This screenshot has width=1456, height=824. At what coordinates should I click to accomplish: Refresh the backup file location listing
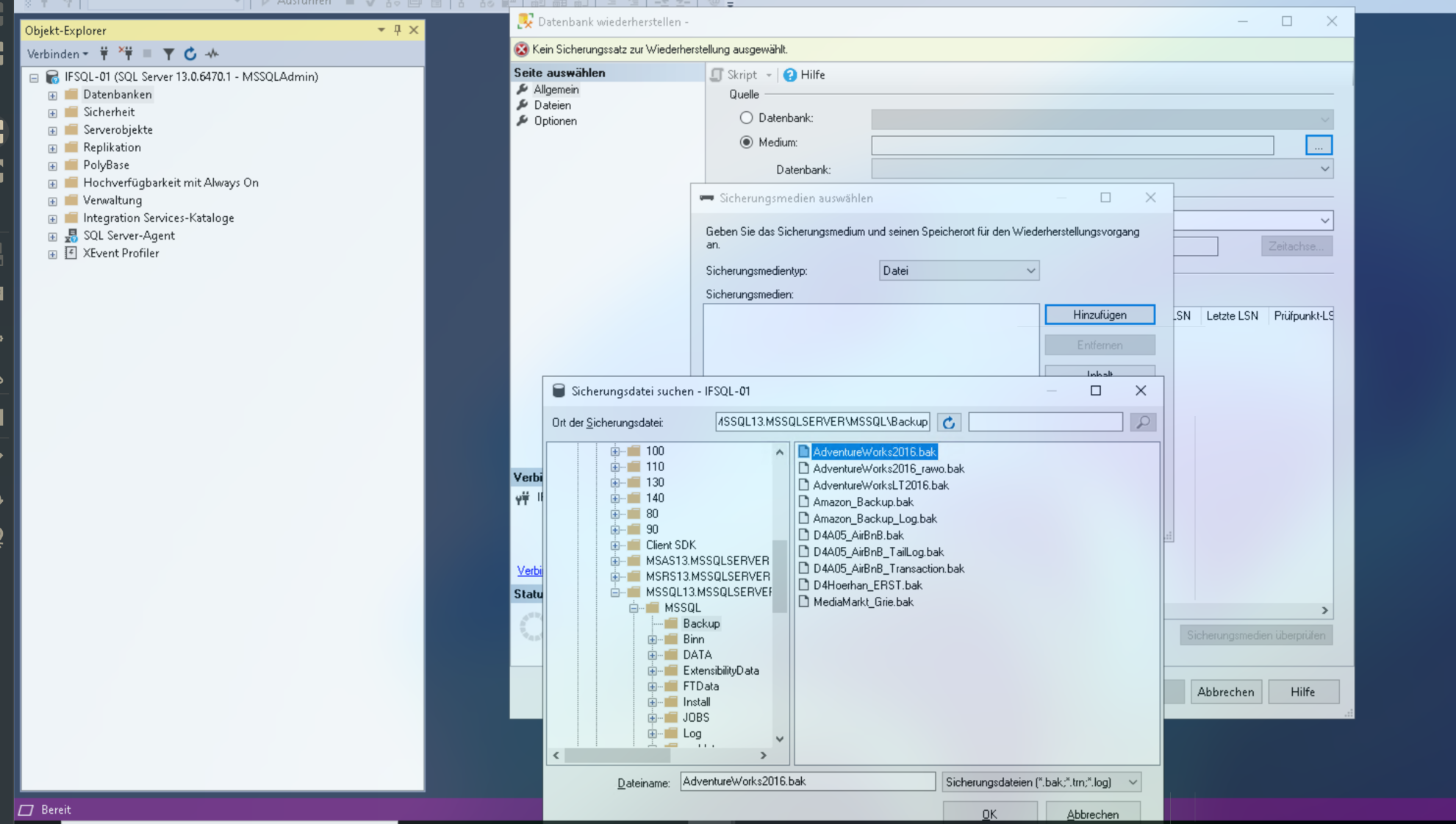[948, 421]
